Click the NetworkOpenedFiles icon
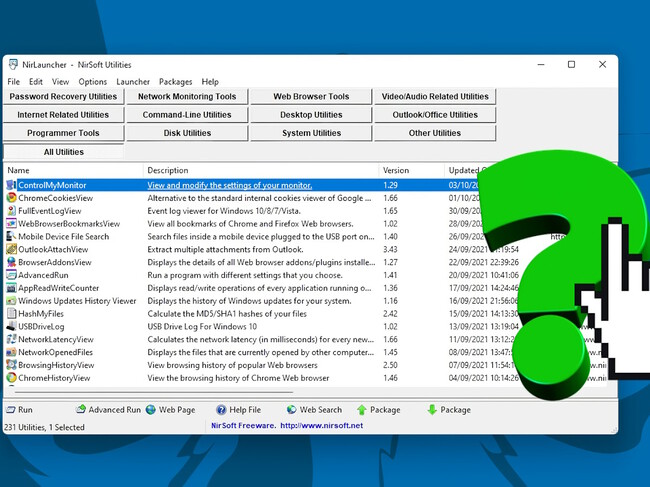The height and width of the screenshot is (487, 650). pos(11,352)
